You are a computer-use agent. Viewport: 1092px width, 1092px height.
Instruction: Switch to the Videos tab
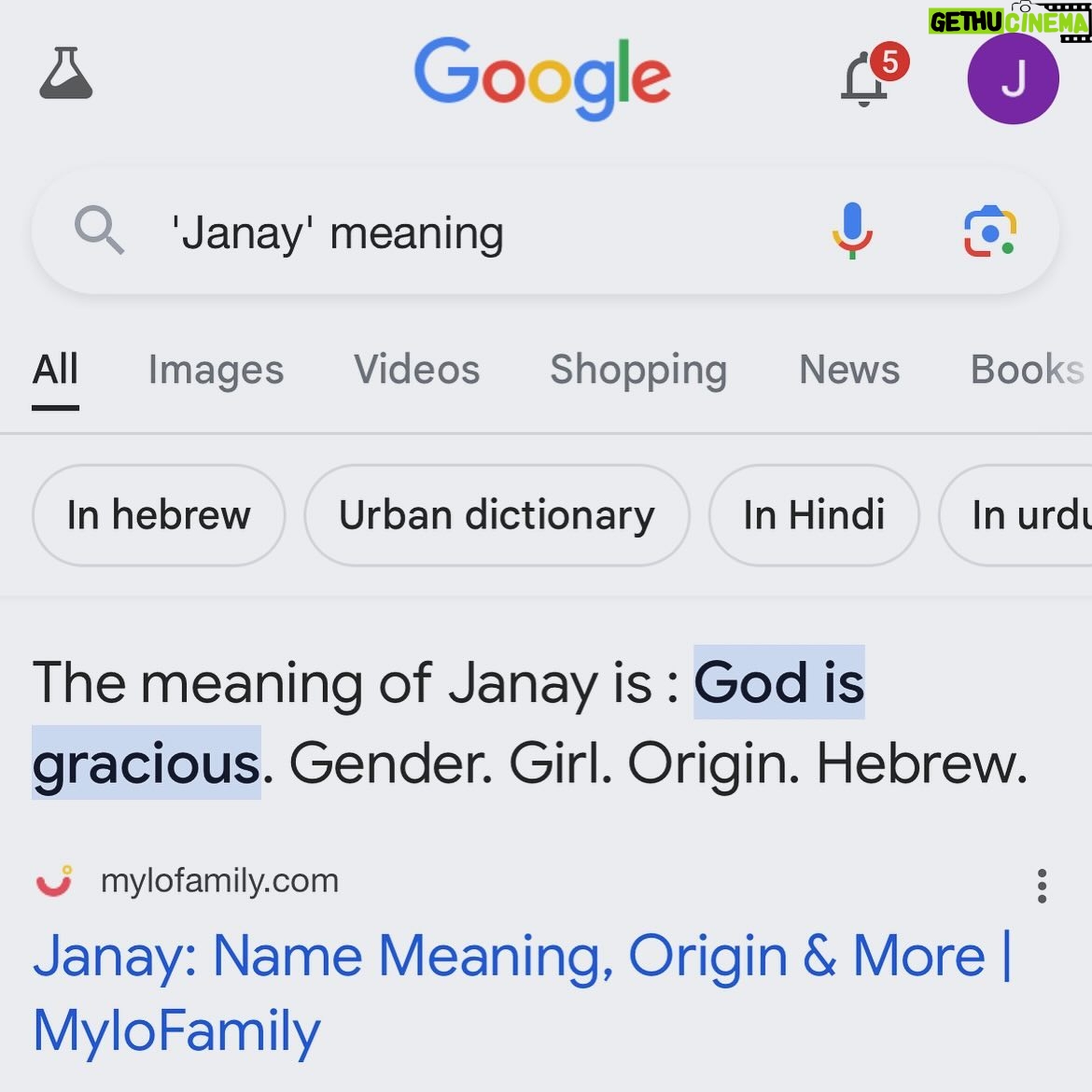tap(416, 369)
